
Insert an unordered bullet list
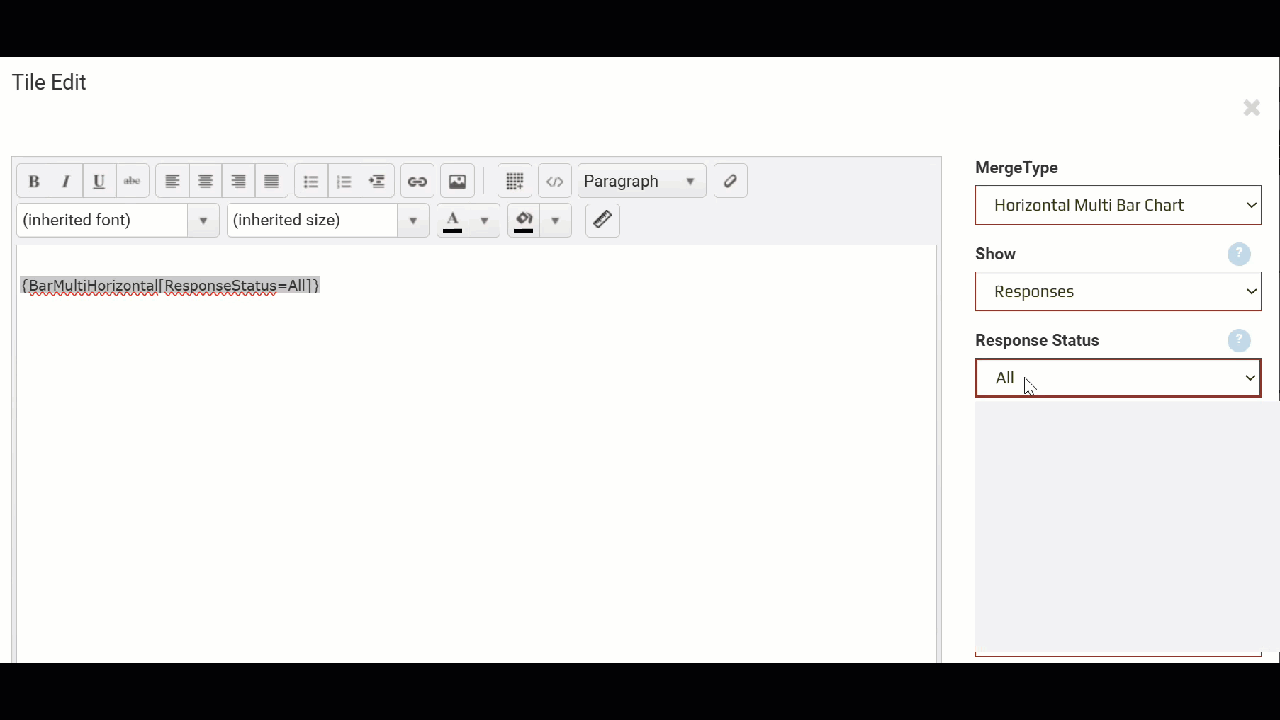[x=311, y=181]
